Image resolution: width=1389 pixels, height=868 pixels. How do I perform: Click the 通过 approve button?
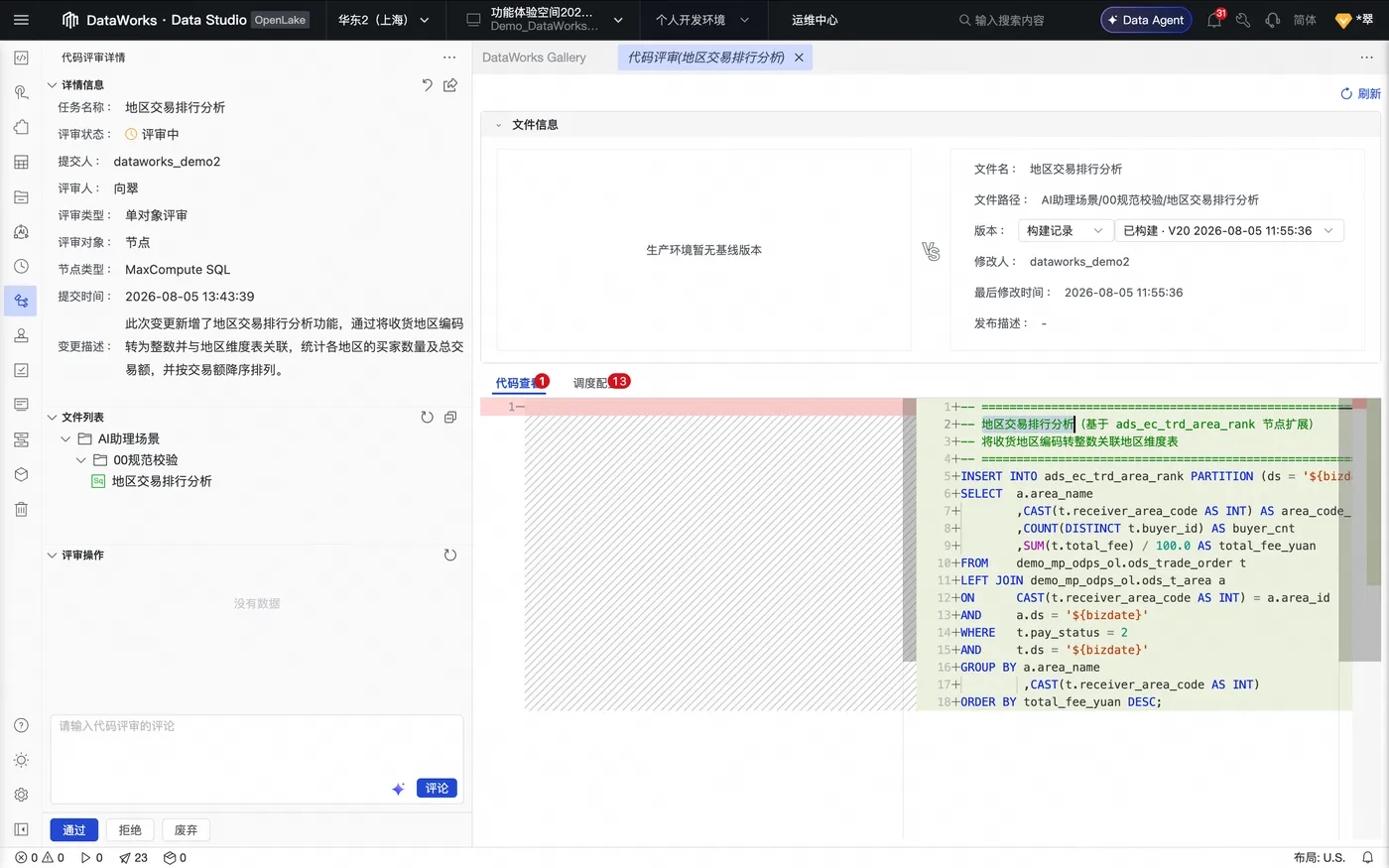coord(74,830)
